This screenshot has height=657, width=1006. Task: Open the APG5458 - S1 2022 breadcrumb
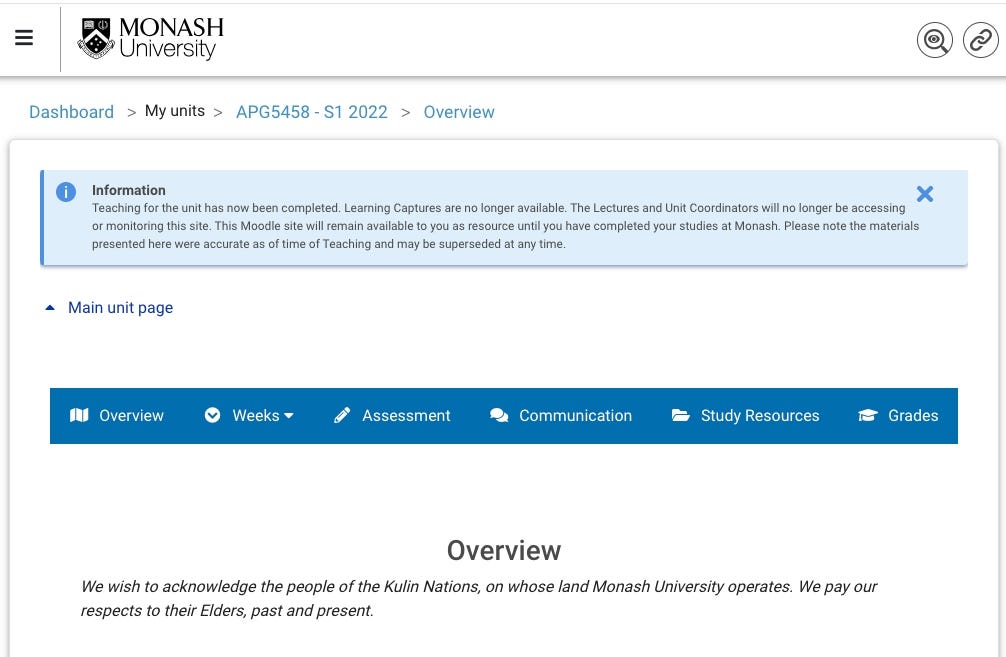312,112
